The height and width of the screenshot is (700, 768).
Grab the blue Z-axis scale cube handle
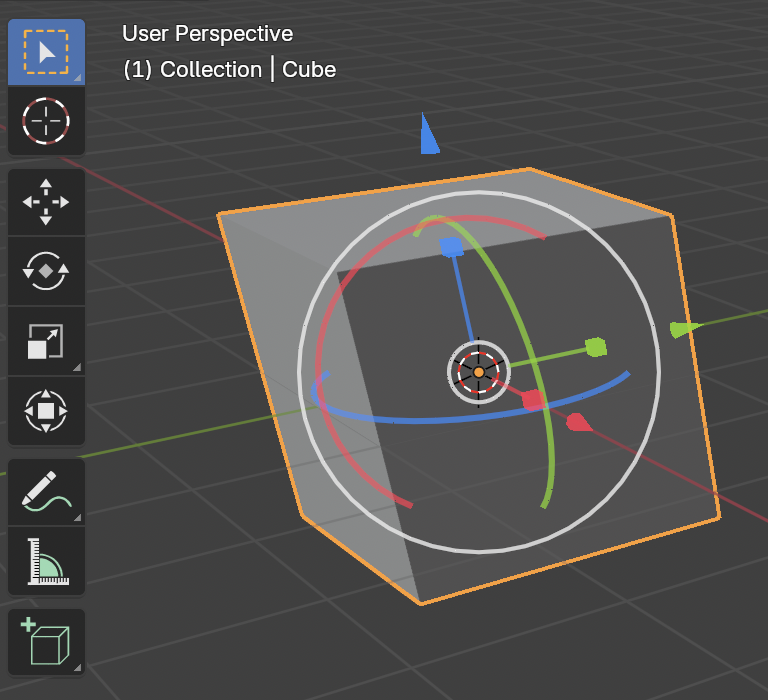click(x=451, y=247)
